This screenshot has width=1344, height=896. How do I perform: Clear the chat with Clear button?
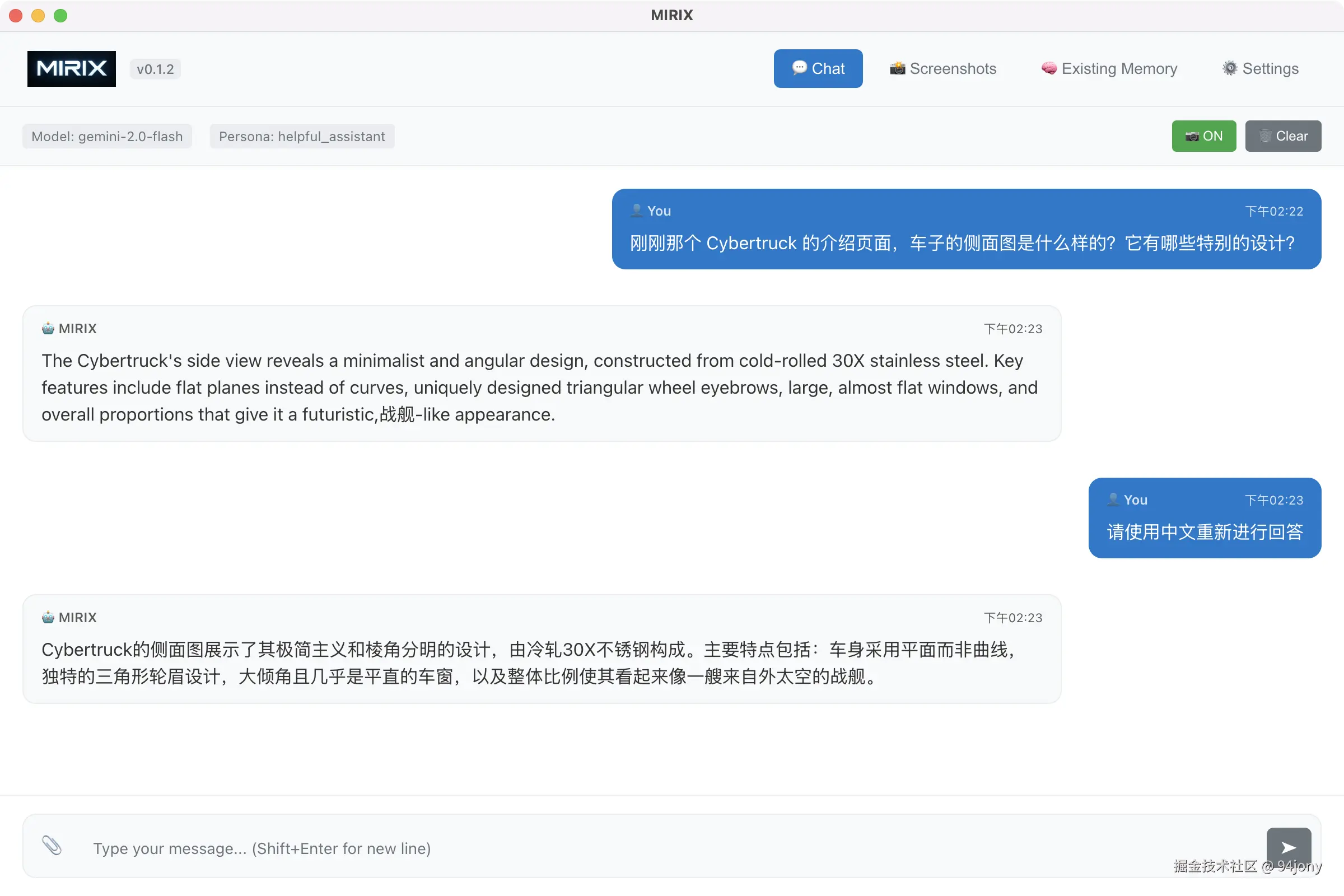pyautogui.click(x=1283, y=136)
